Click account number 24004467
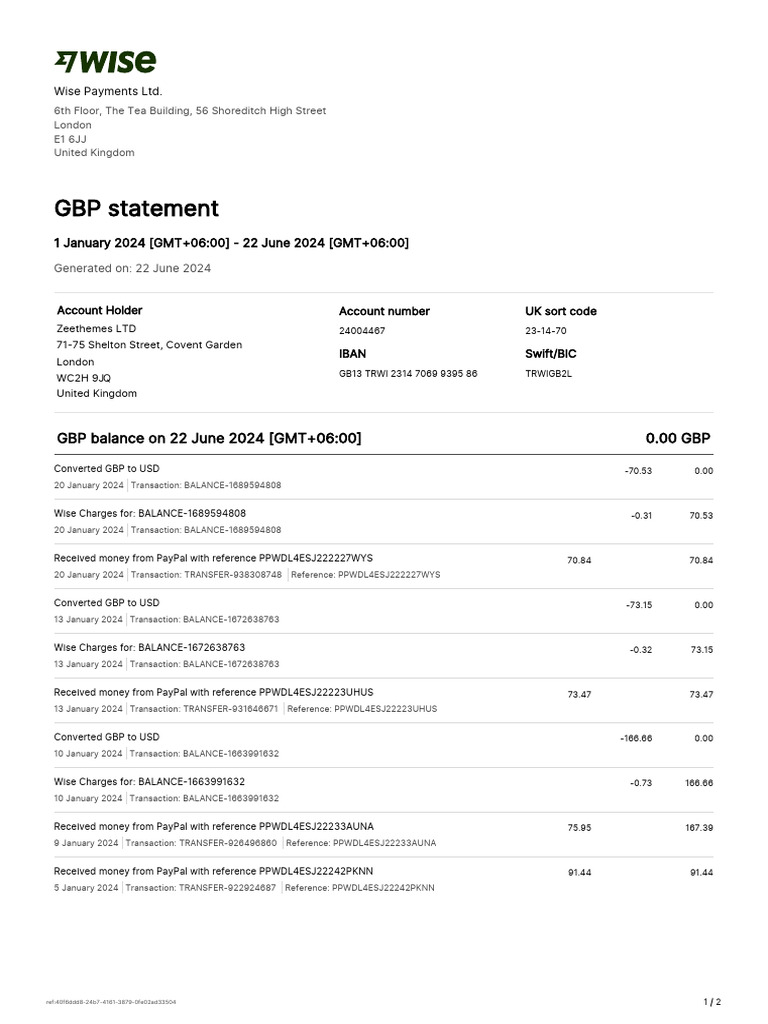This screenshot has width=768, height=1024. [x=362, y=330]
